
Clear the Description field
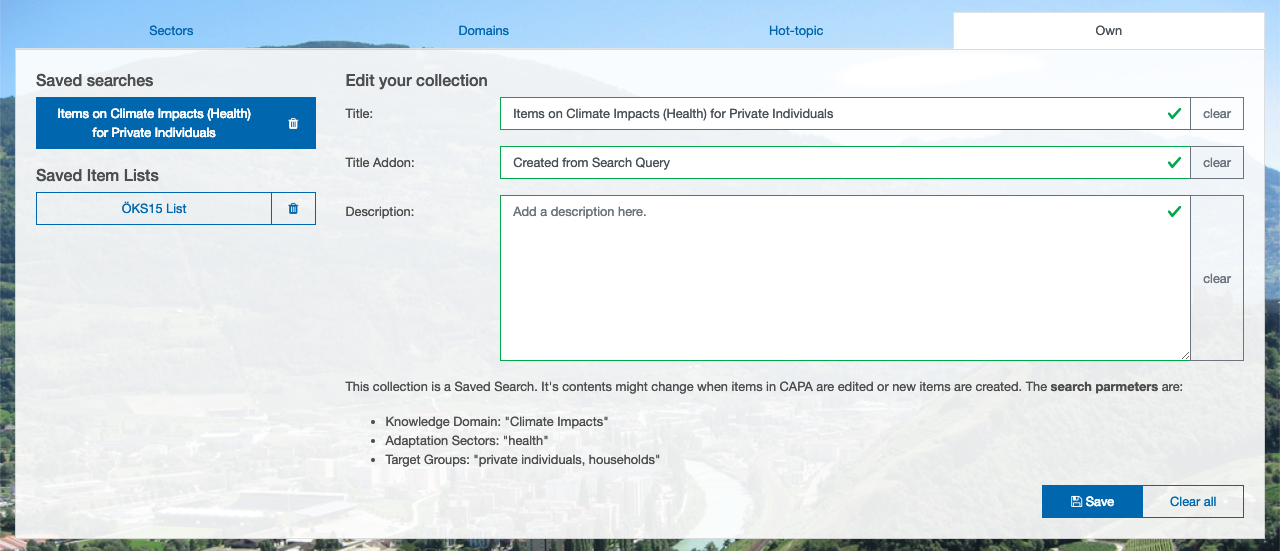click(x=1216, y=279)
